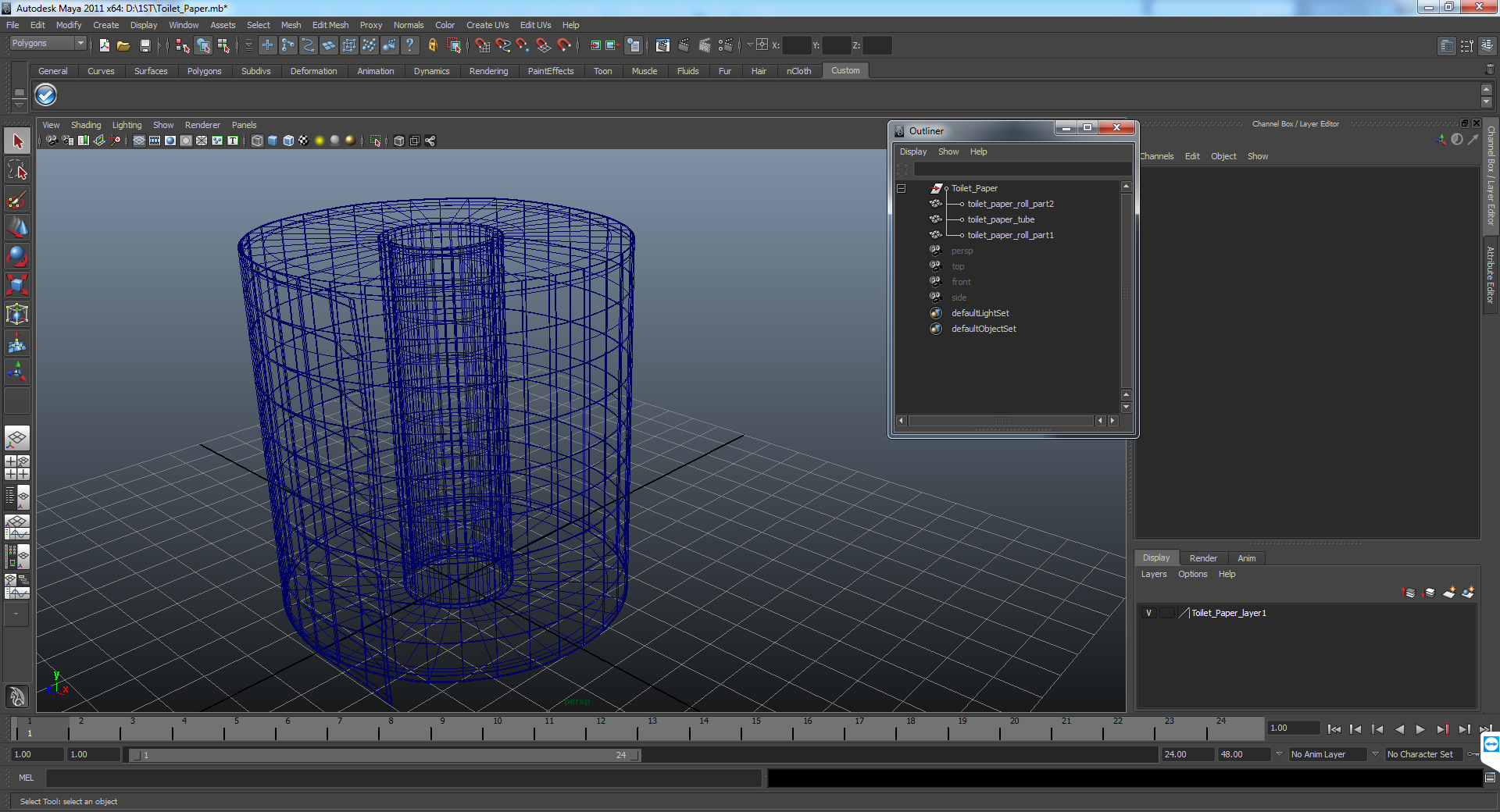The height and width of the screenshot is (812, 1500).
Task: Toggle textured display in viewport
Action: pyautogui.click(x=304, y=141)
